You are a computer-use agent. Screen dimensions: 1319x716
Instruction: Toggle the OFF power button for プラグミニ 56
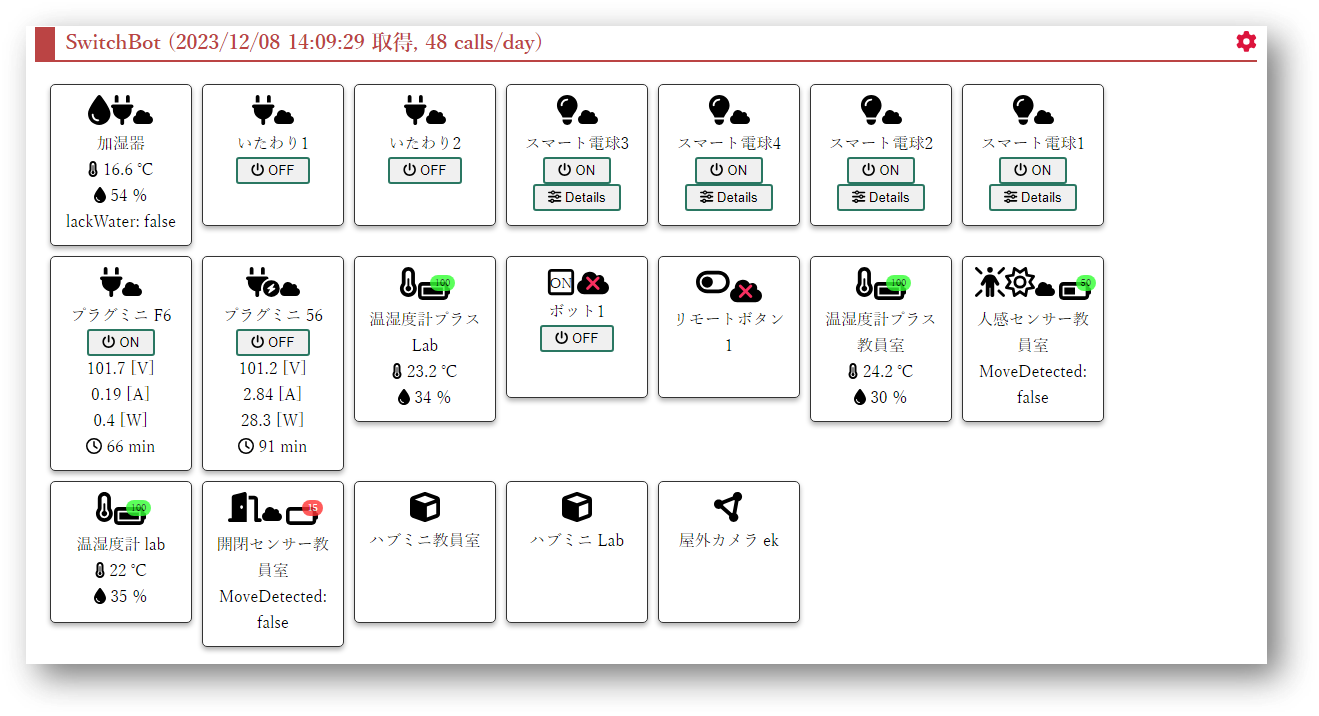click(273, 342)
